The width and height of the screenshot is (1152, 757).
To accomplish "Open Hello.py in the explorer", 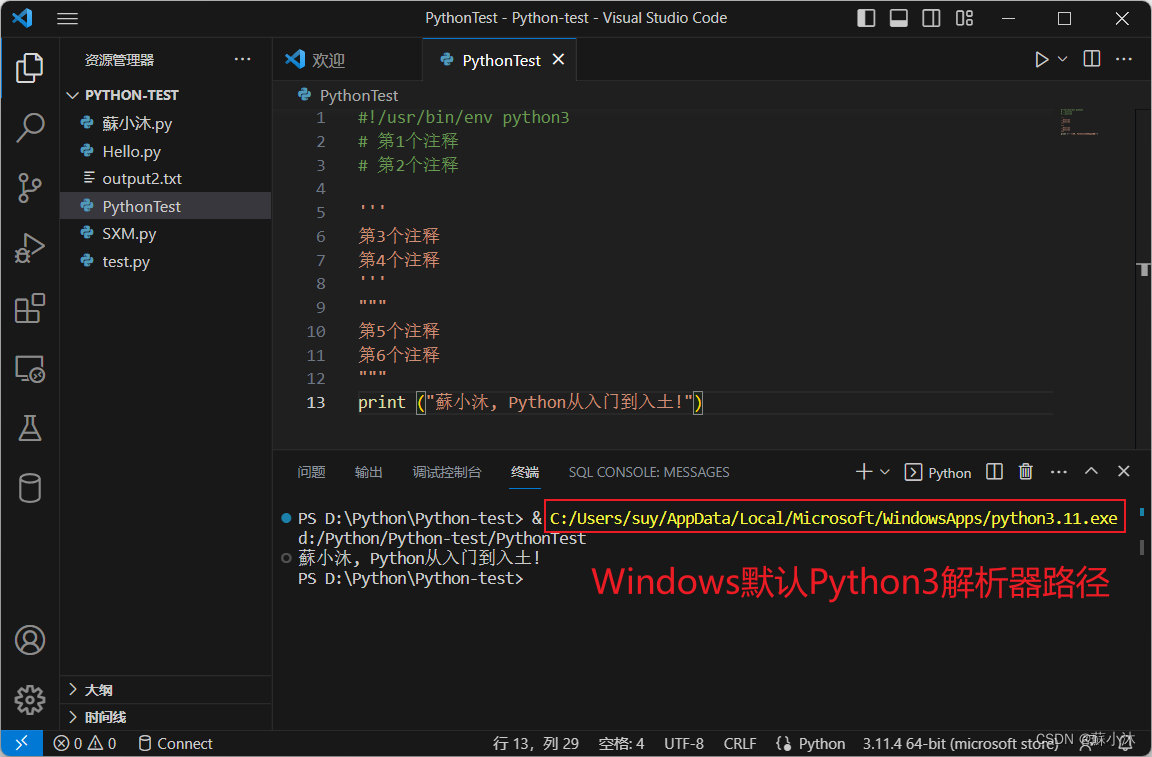I will pyautogui.click(x=165, y=151).
